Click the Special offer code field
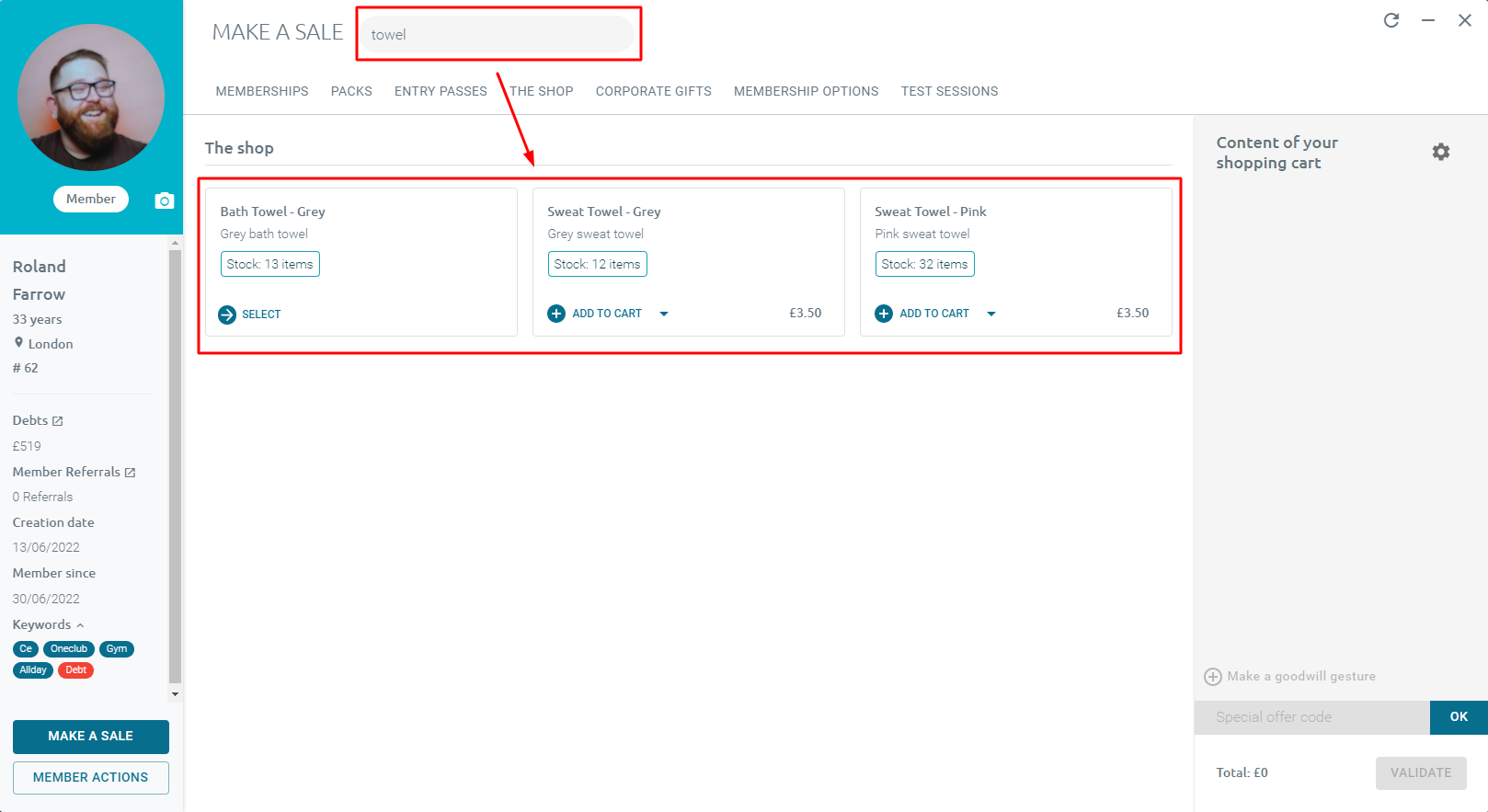The height and width of the screenshot is (812, 1488). (1312, 717)
